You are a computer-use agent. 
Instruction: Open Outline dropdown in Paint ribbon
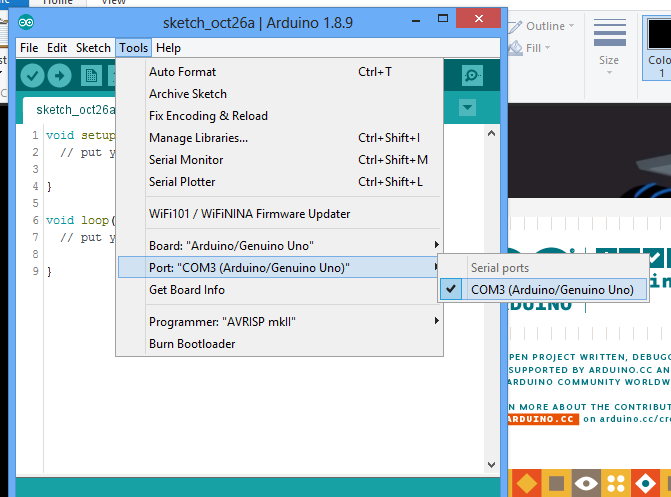pos(541,26)
